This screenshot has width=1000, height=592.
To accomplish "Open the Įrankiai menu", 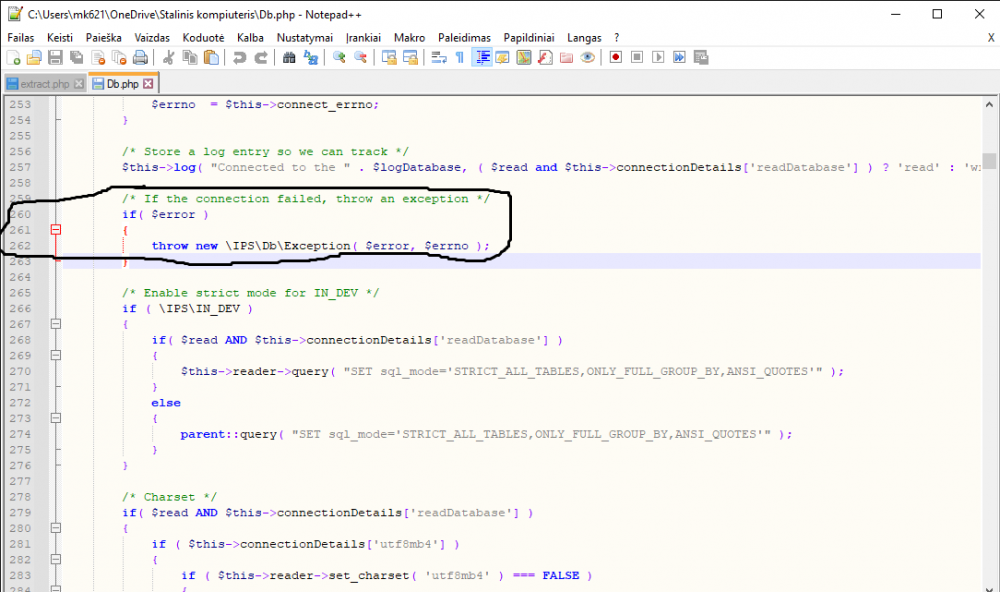I will tap(364, 38).
